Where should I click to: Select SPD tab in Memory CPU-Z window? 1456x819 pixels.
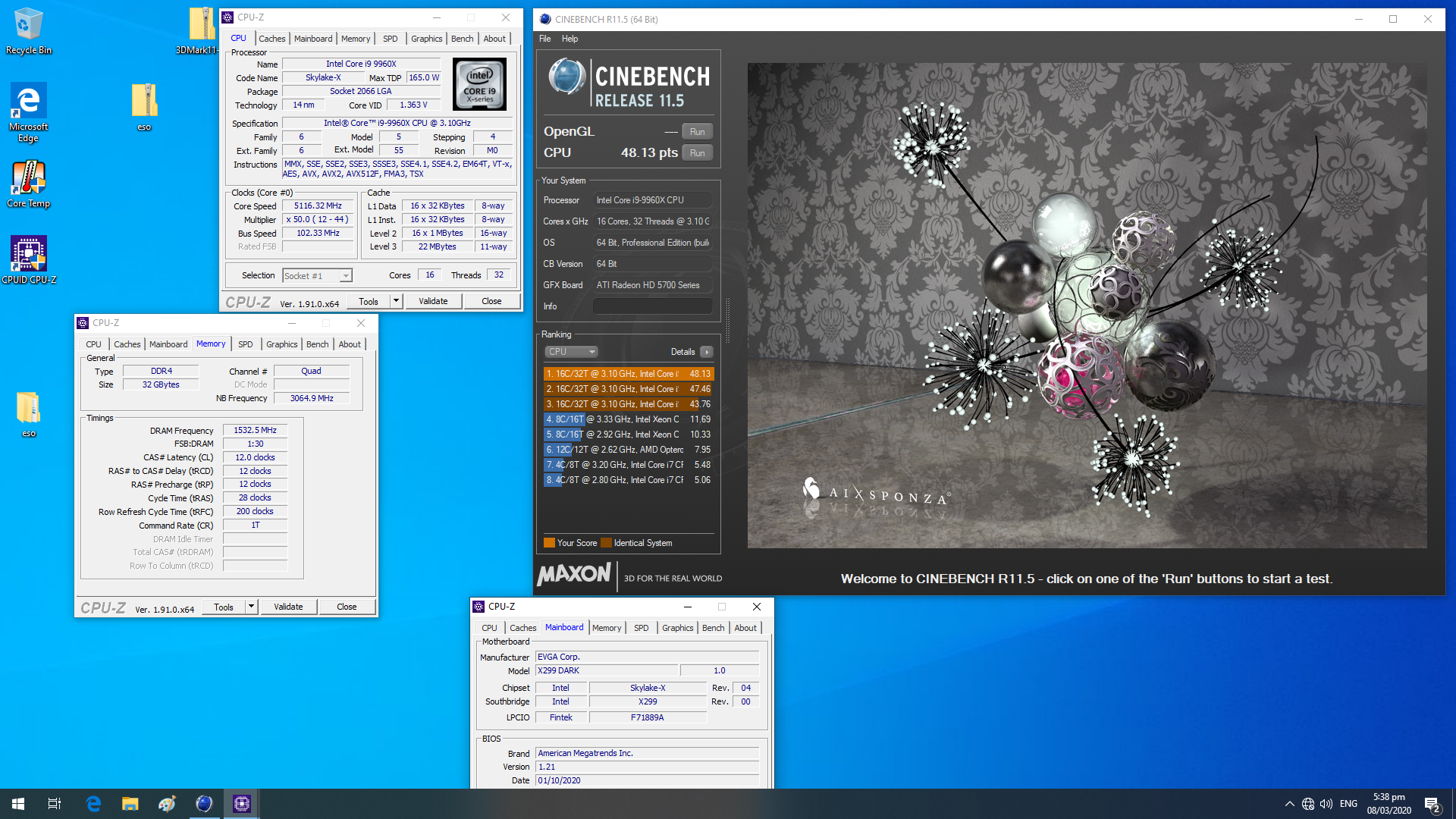point(246,344)
